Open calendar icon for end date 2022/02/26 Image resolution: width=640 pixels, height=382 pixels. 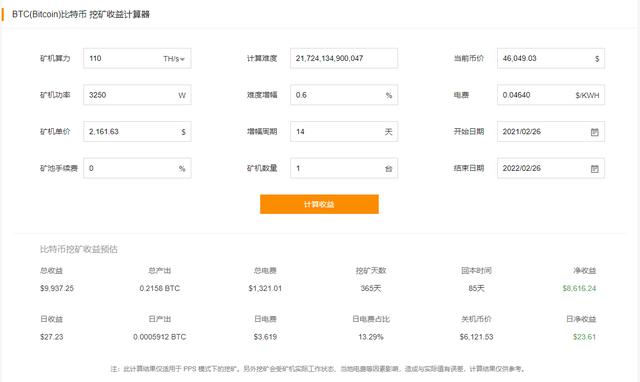[x=595, y=169]
